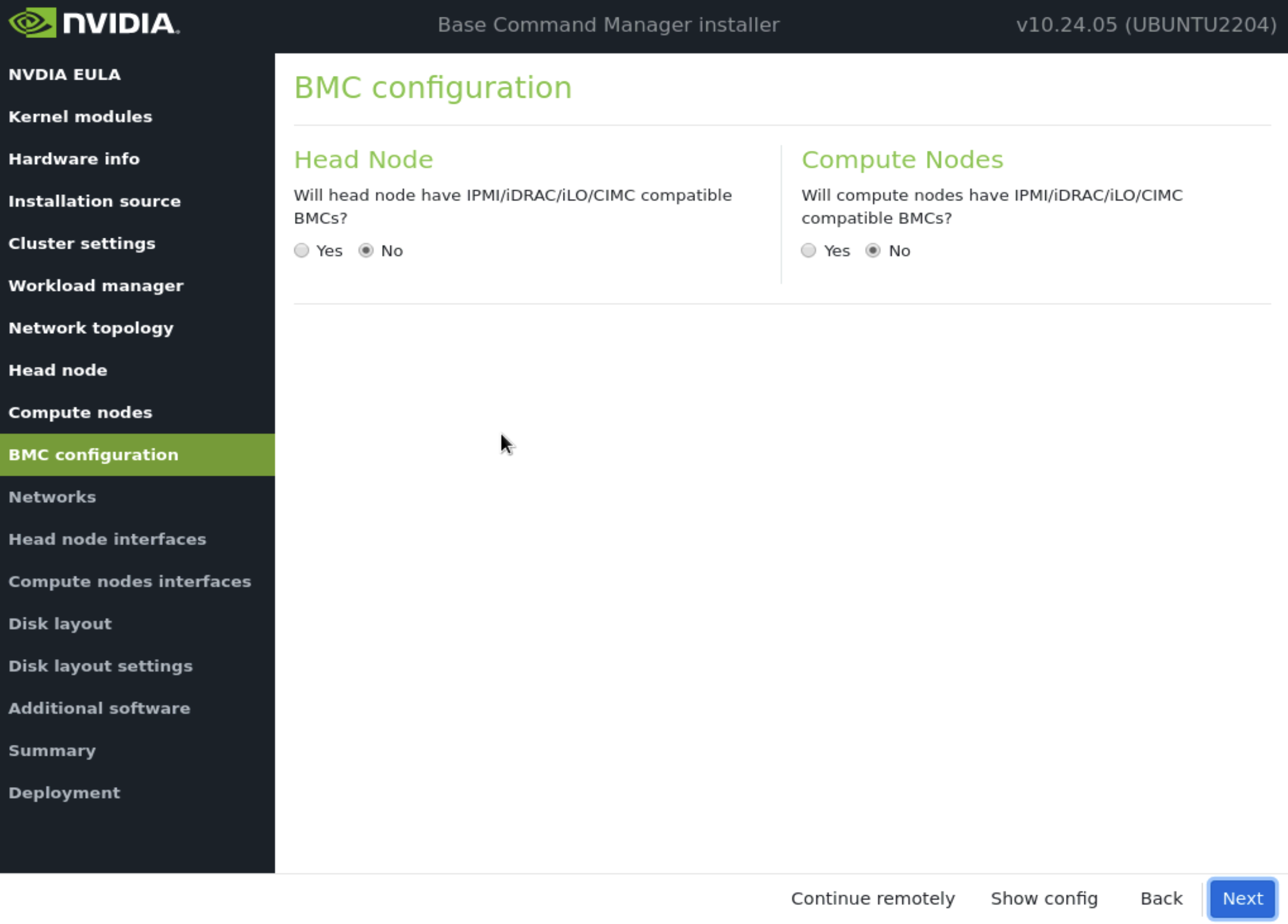This screenshot has width=1288, height=924.
Task: Expand Compute nodes interfaces section
Action: 129,581
